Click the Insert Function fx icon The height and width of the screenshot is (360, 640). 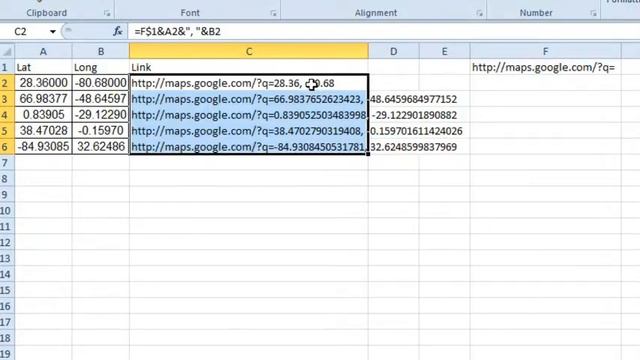[x=118, y=31]
